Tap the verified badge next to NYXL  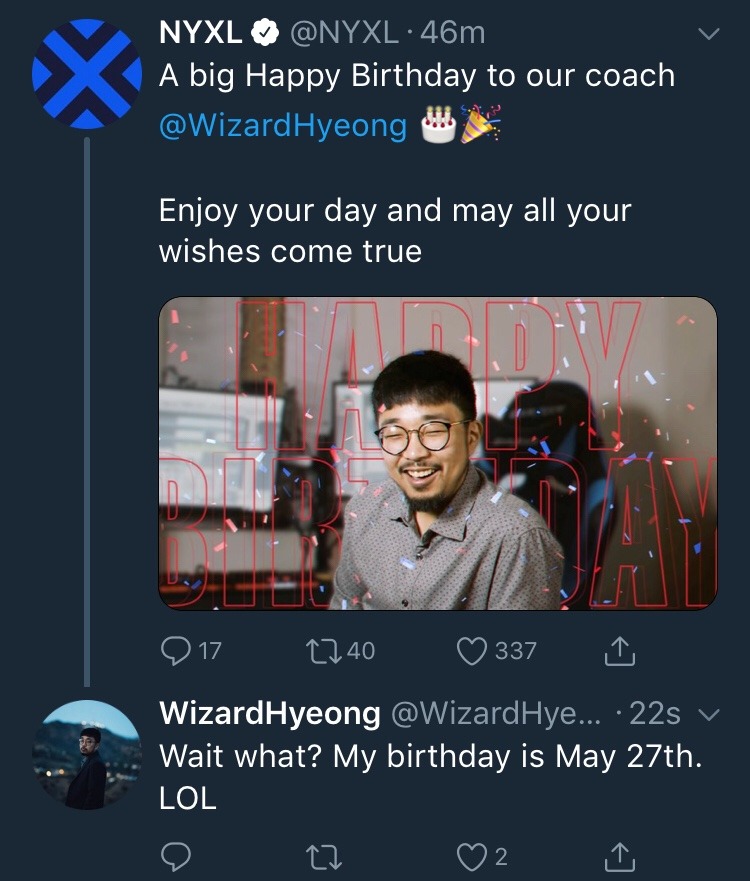264,34
